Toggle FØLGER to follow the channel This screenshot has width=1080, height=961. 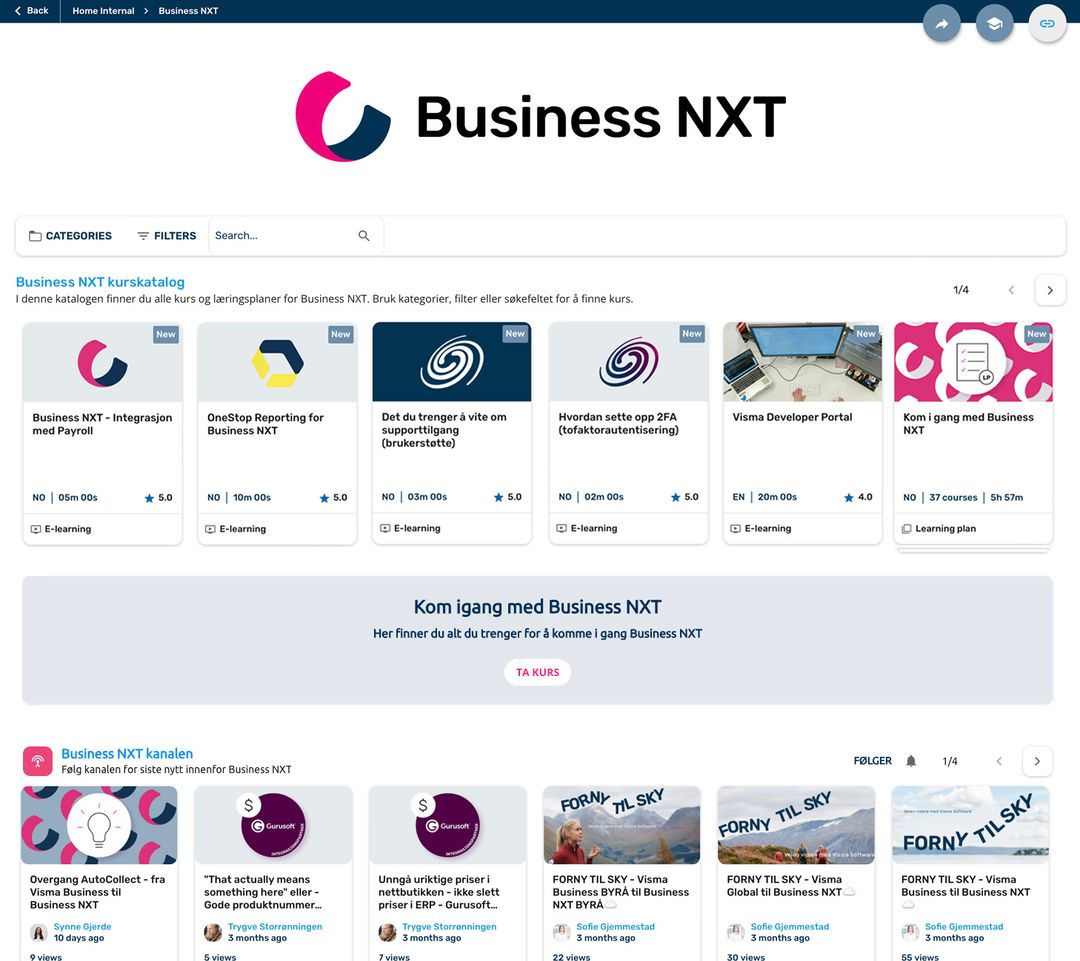click(870, 761)
